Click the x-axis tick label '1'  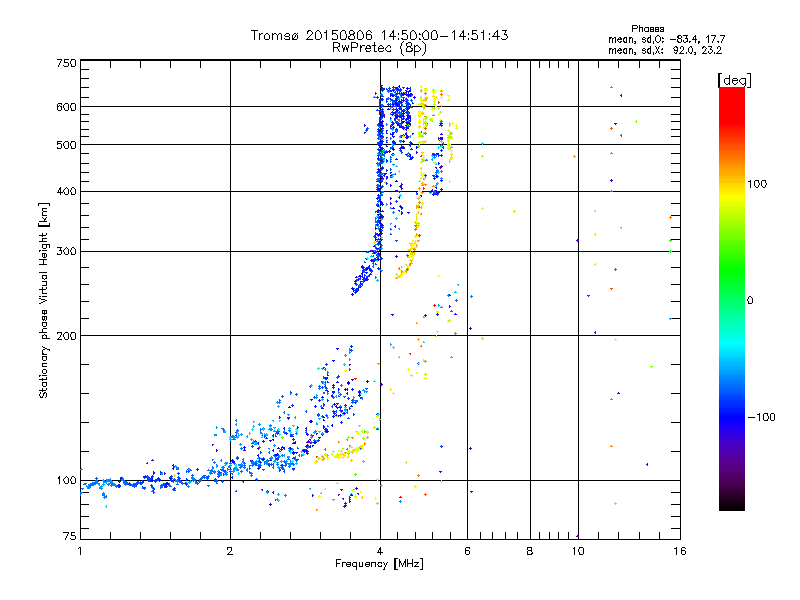80,551
